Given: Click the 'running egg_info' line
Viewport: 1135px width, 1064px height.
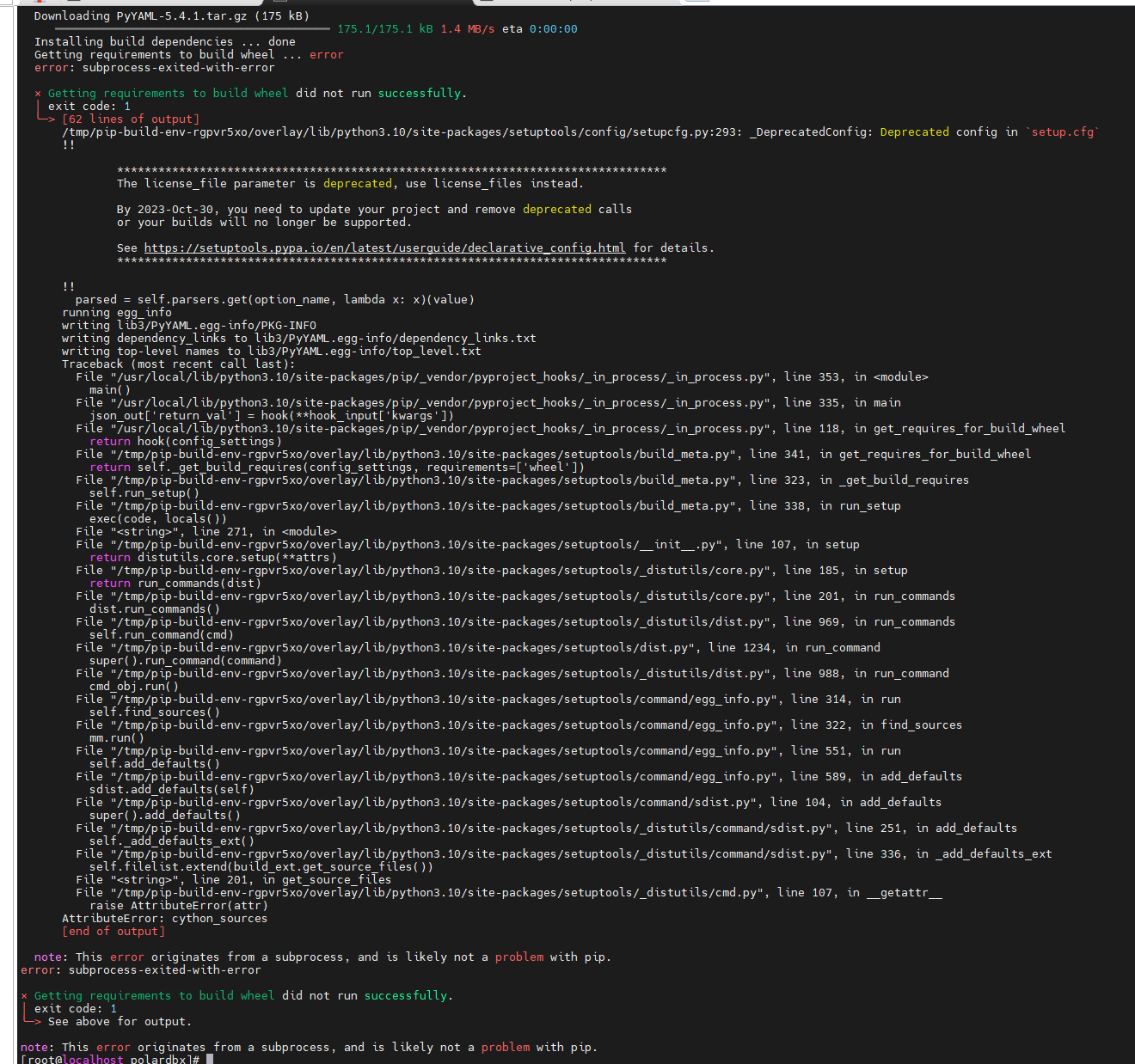Looking at the screenshot, I should pos(116,313).
